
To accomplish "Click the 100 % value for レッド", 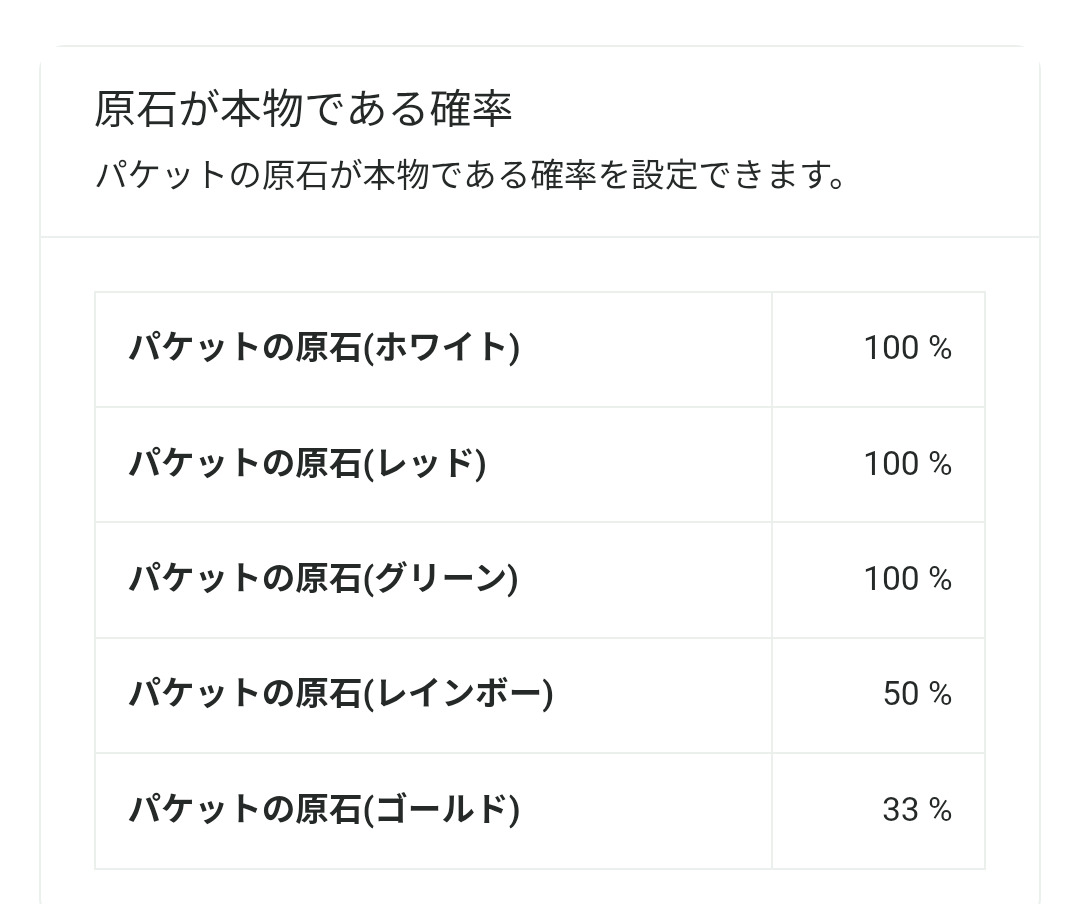I will pos(907,464).
